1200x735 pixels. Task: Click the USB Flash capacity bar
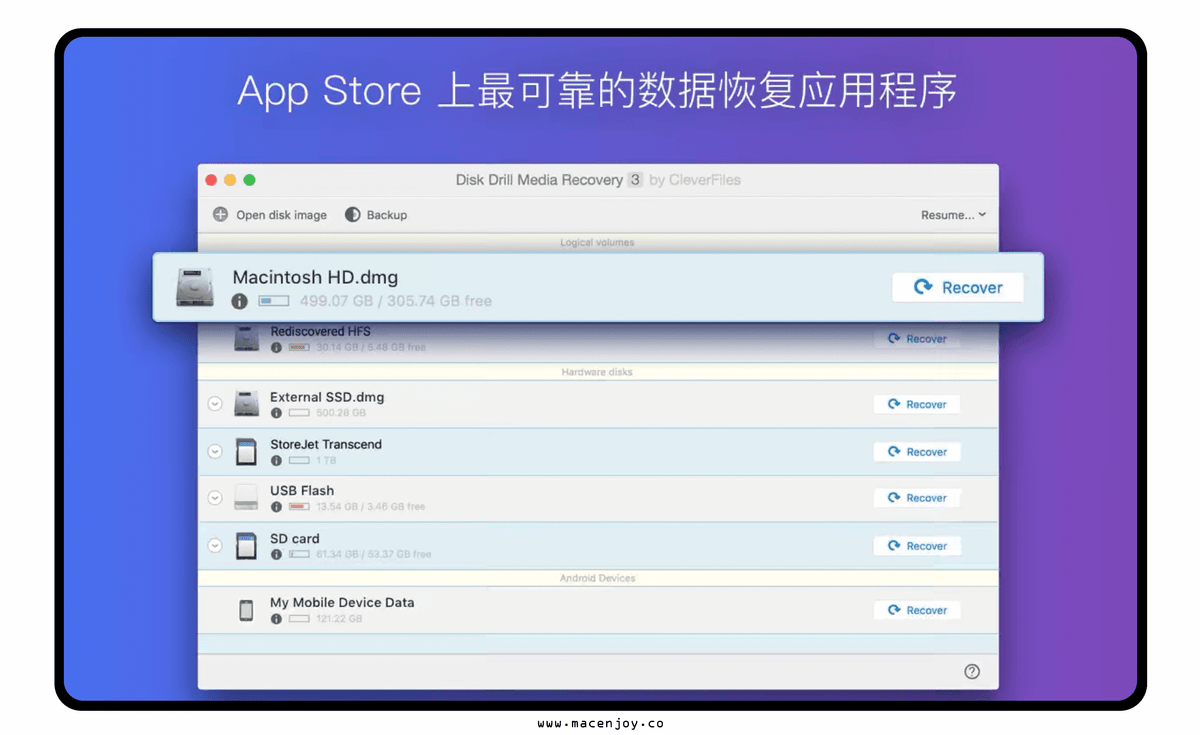(299, 507)
